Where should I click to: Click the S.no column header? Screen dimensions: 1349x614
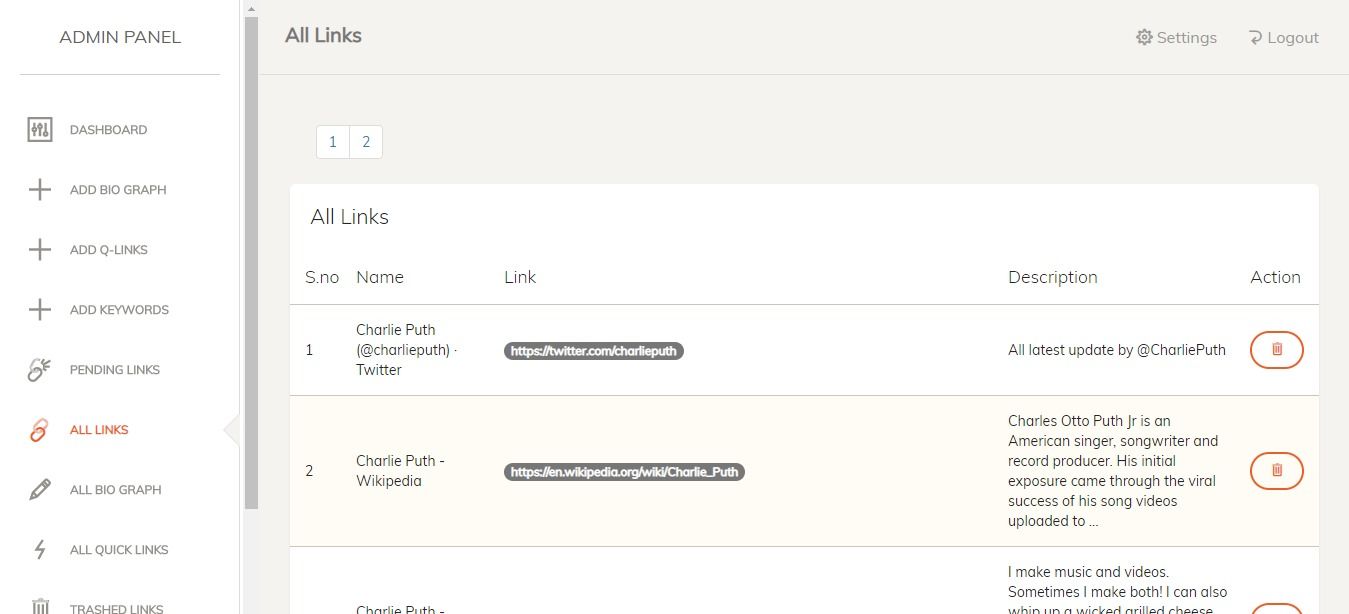click(x=322, y=277)
